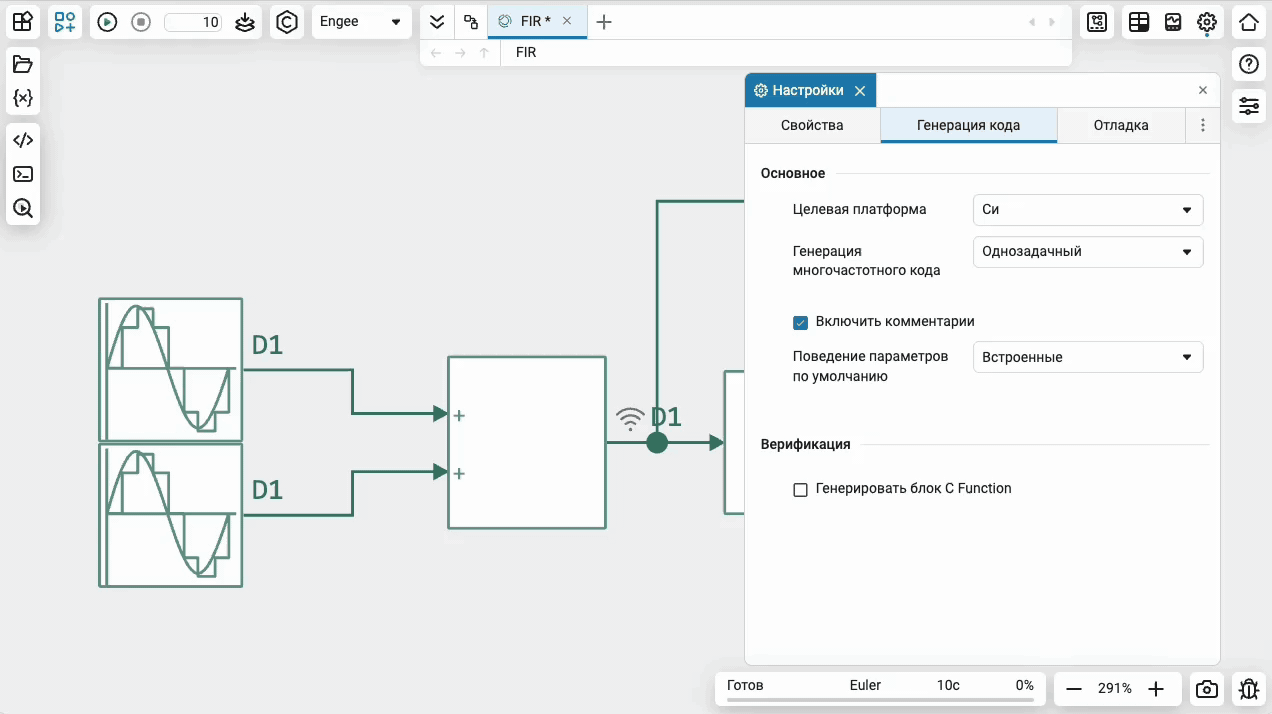
Task: Close the Настройки tab
Action: pos(860,90)
